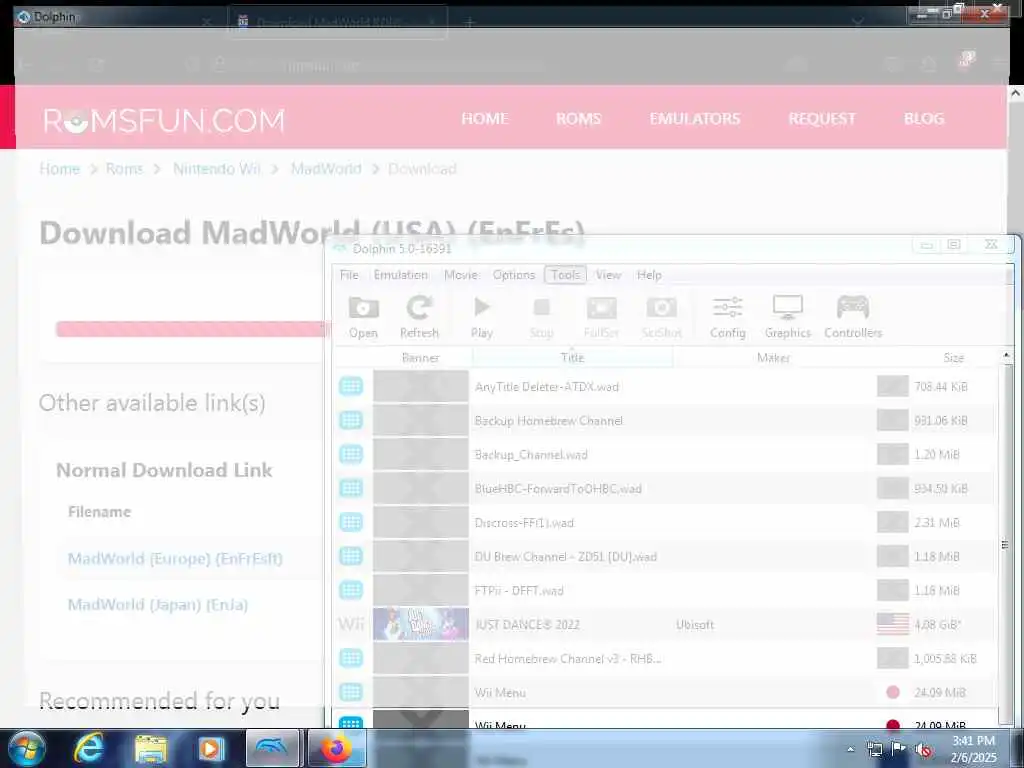Click the USA flag for Just Dance 2022

893,624
